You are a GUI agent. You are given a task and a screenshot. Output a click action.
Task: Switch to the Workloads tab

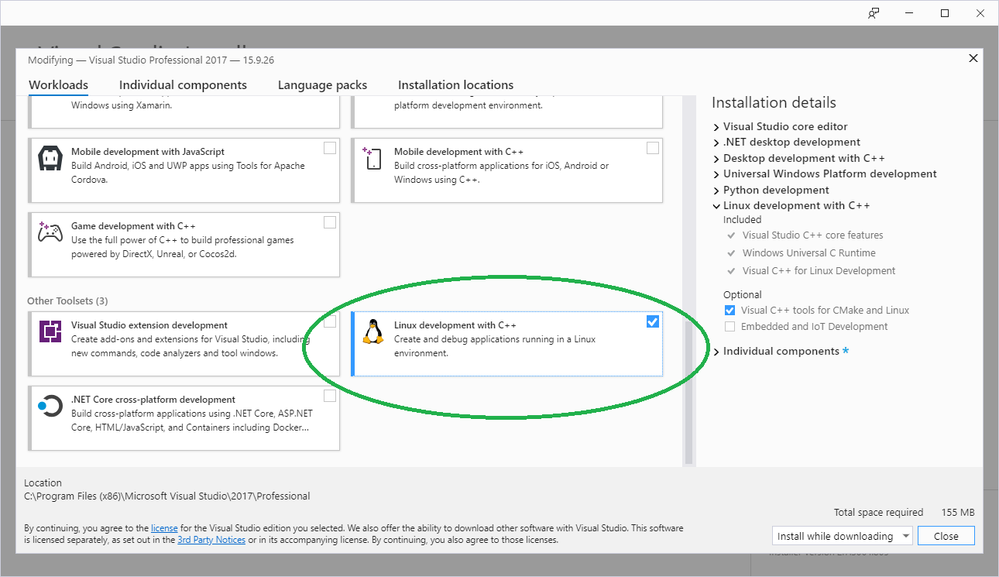pyautogui.click(x=59, y=85)
